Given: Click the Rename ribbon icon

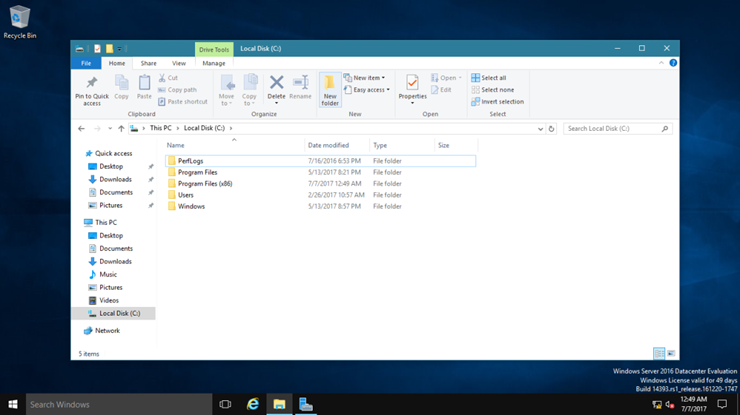Looking at the screenshot, I should [300, 86].
